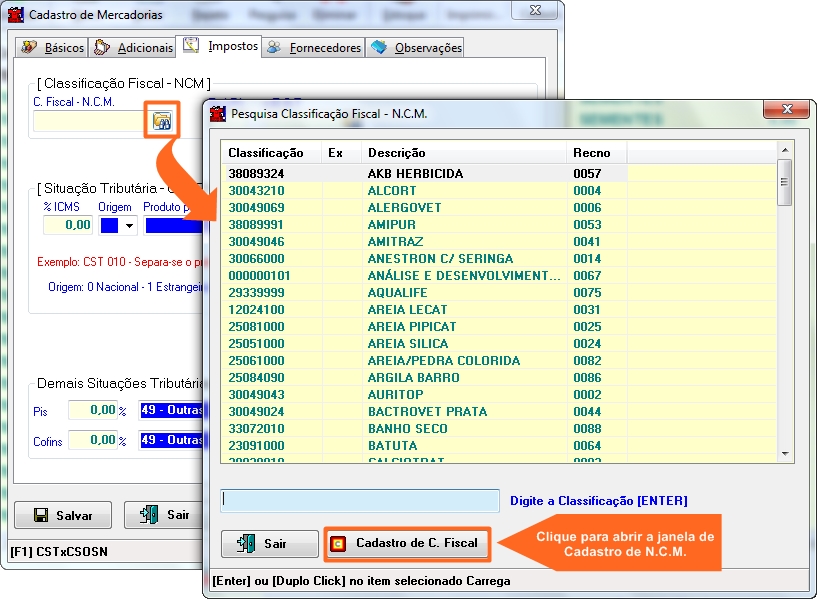This screenshot has height=599, width=817.
Task: Expand the Origem dropdown arrow
Action: point(129,226)
